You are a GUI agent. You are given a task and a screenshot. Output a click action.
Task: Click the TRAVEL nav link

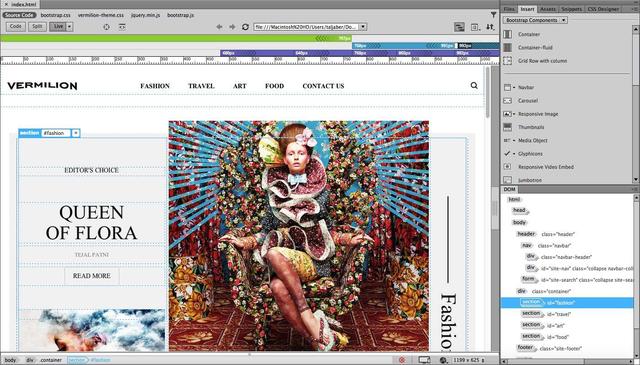click(x=201, y=86)
